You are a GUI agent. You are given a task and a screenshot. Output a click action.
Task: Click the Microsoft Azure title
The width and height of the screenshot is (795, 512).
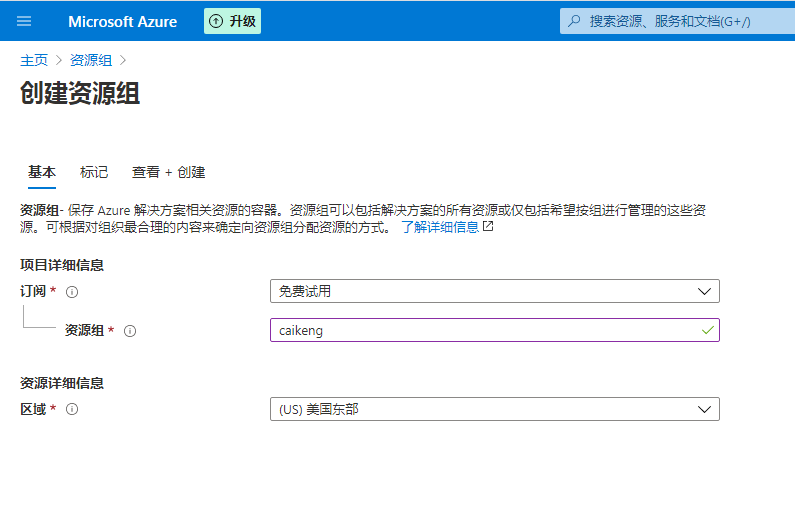click(123, 21)
